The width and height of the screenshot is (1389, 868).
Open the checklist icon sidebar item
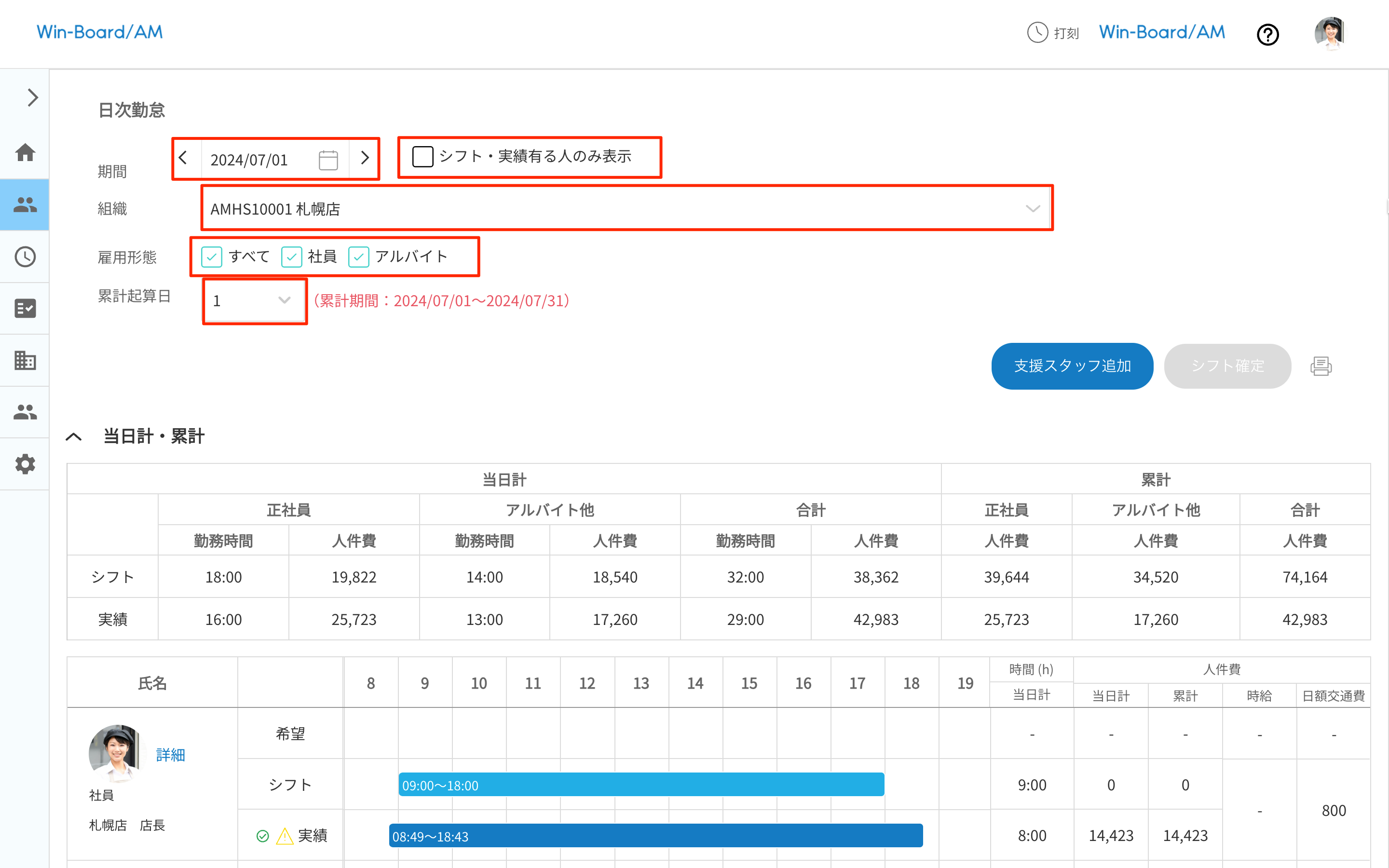tap(25, 308)
